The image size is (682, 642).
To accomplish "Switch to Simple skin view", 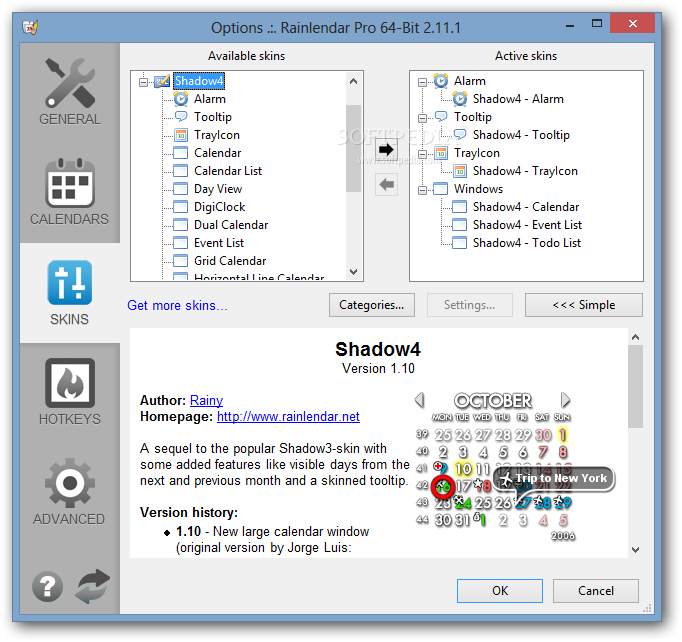I will pos(584,305).
